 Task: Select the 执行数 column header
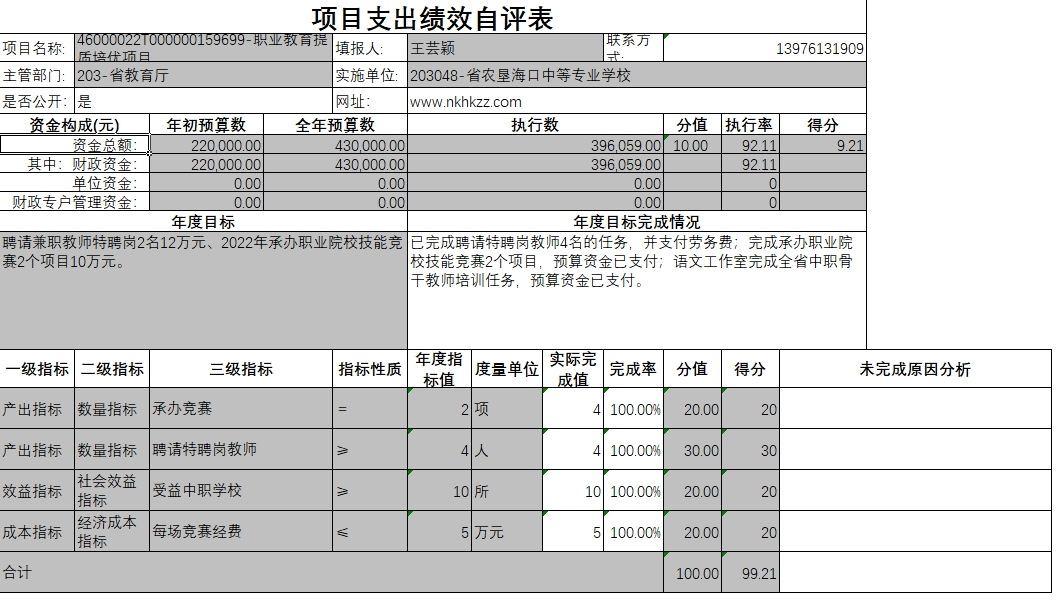tap(535, 125)
